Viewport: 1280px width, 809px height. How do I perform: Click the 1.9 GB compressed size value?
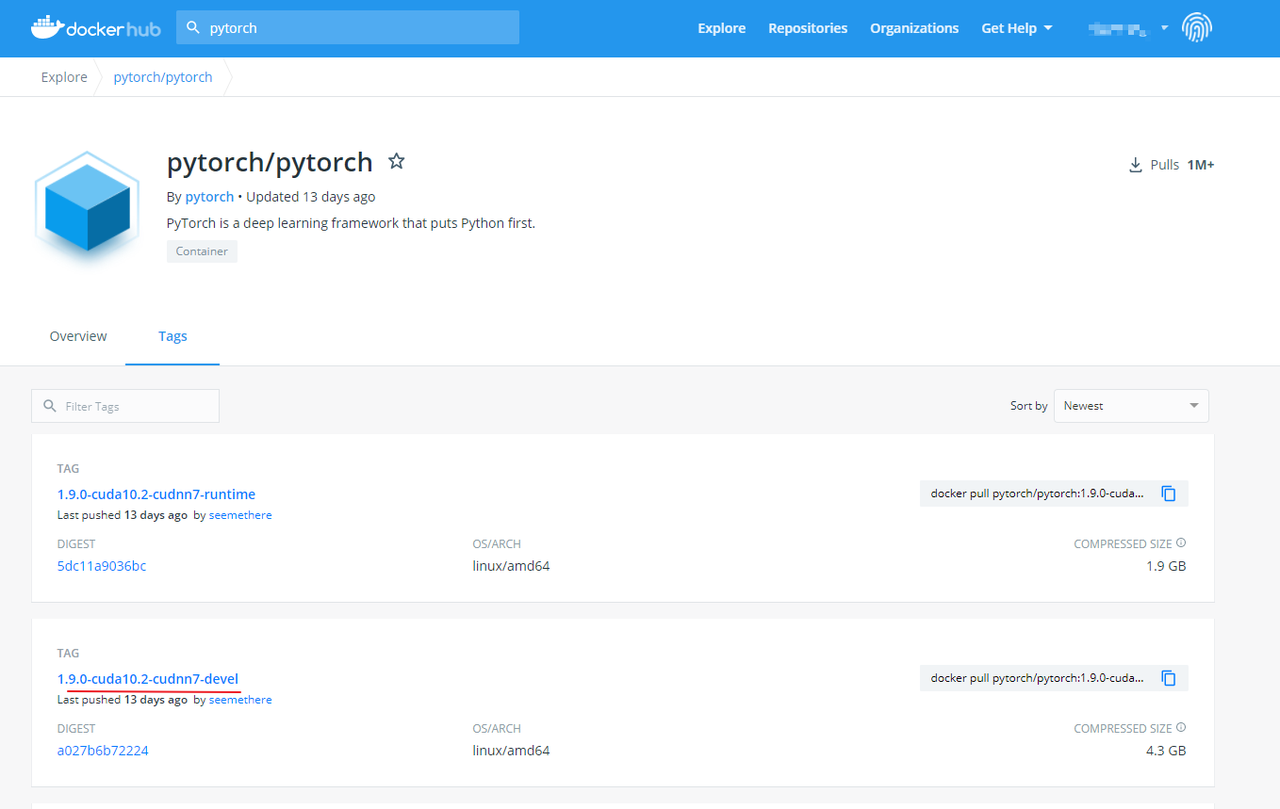(x=1166, y=566)
